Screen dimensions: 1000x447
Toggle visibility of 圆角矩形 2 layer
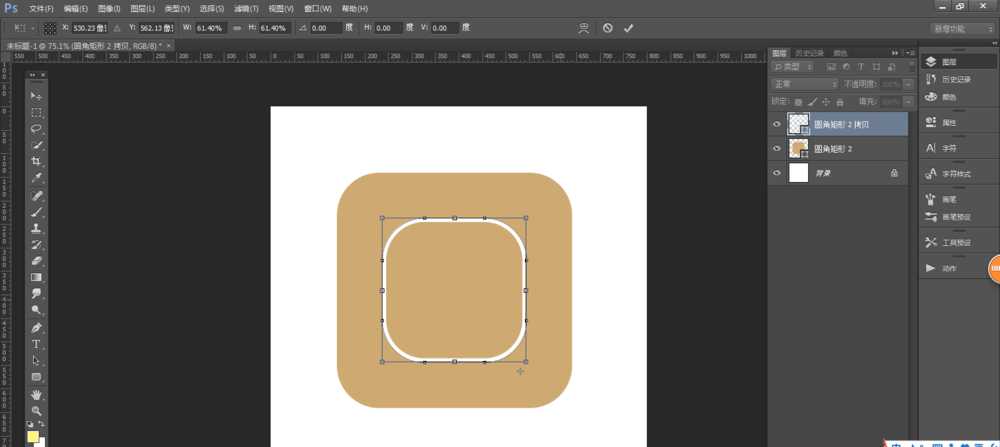pyautogui.click(x=777, y=149)
